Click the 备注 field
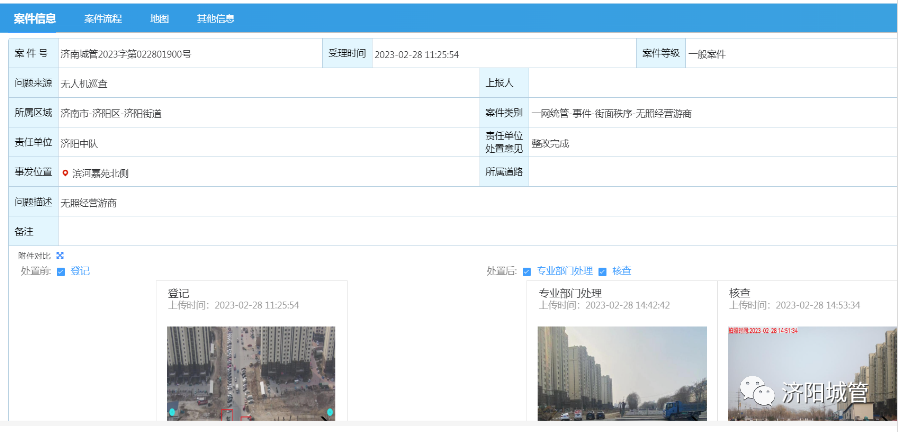 tap(477, 232)
